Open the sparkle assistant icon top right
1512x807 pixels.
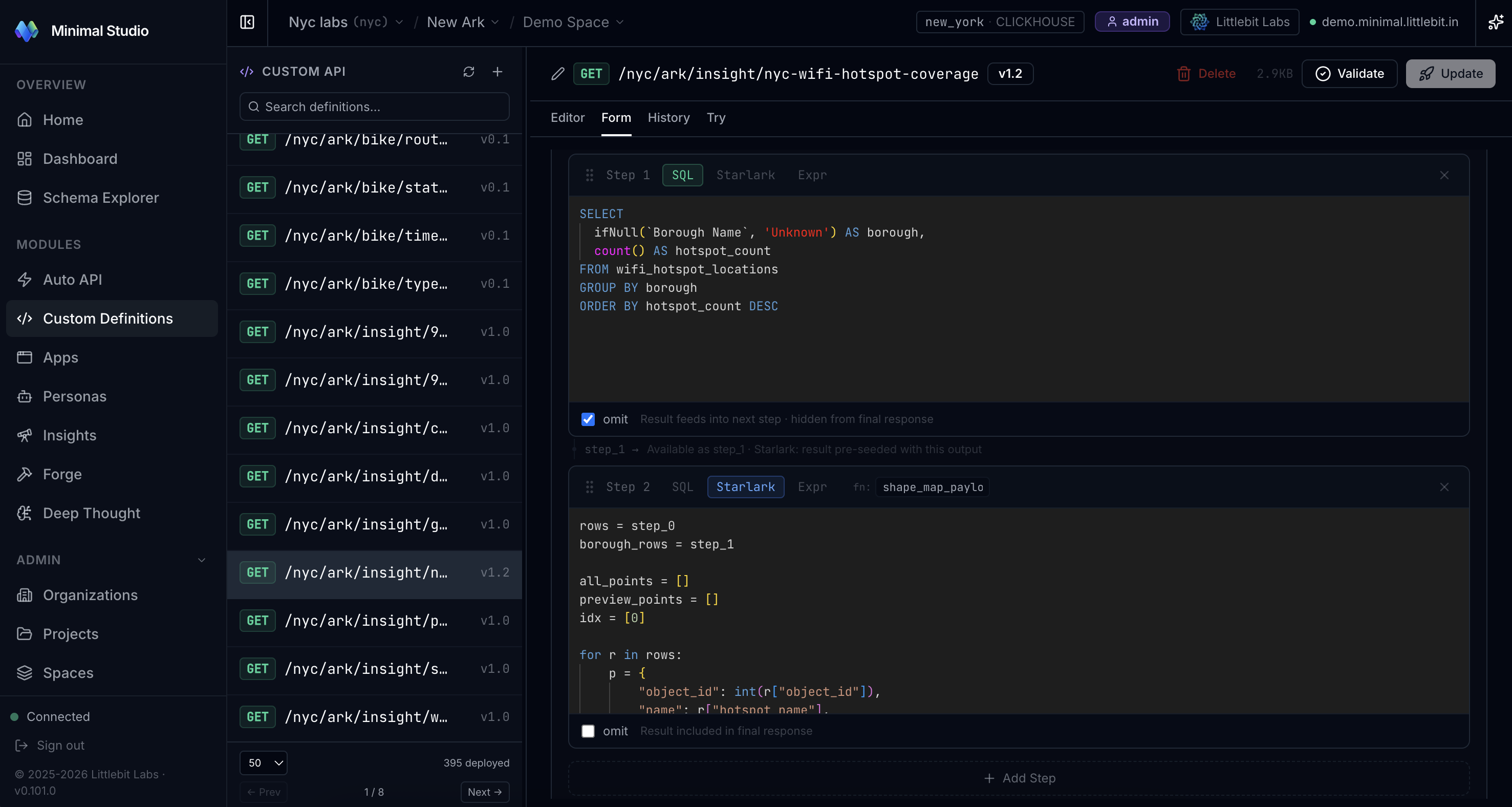pos(1495,23)
